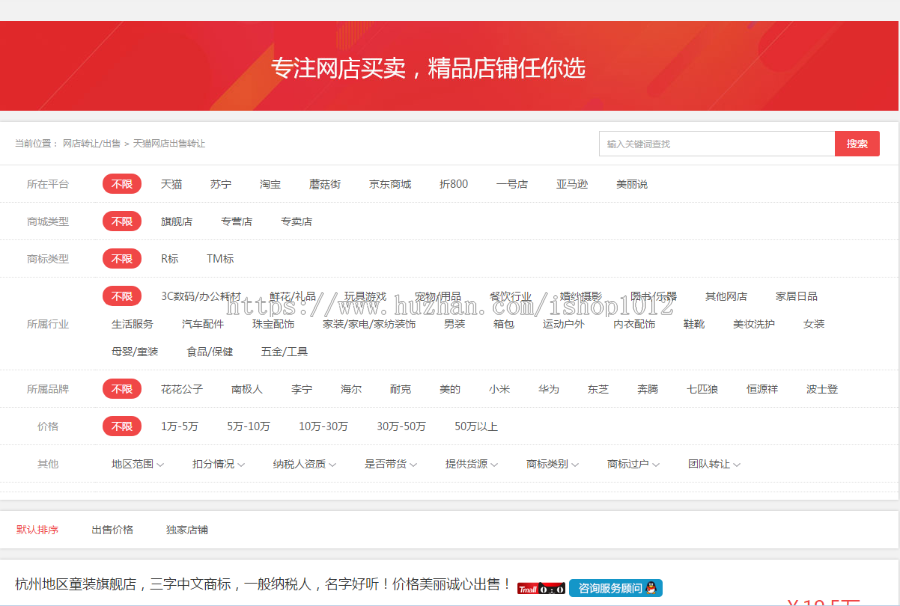Filter mall type by 专卖店
The image size is (900, 606).
[296, 222]
